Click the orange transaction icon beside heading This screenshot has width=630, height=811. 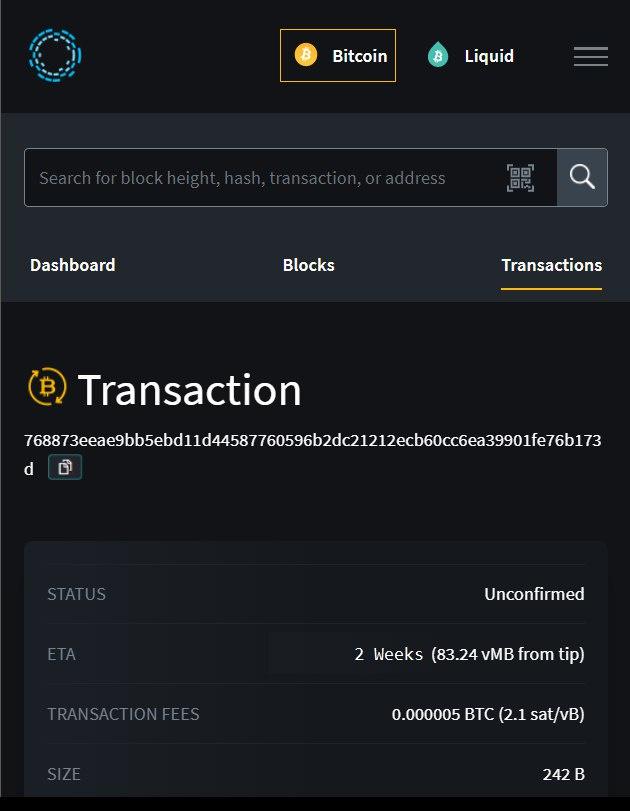47,388
